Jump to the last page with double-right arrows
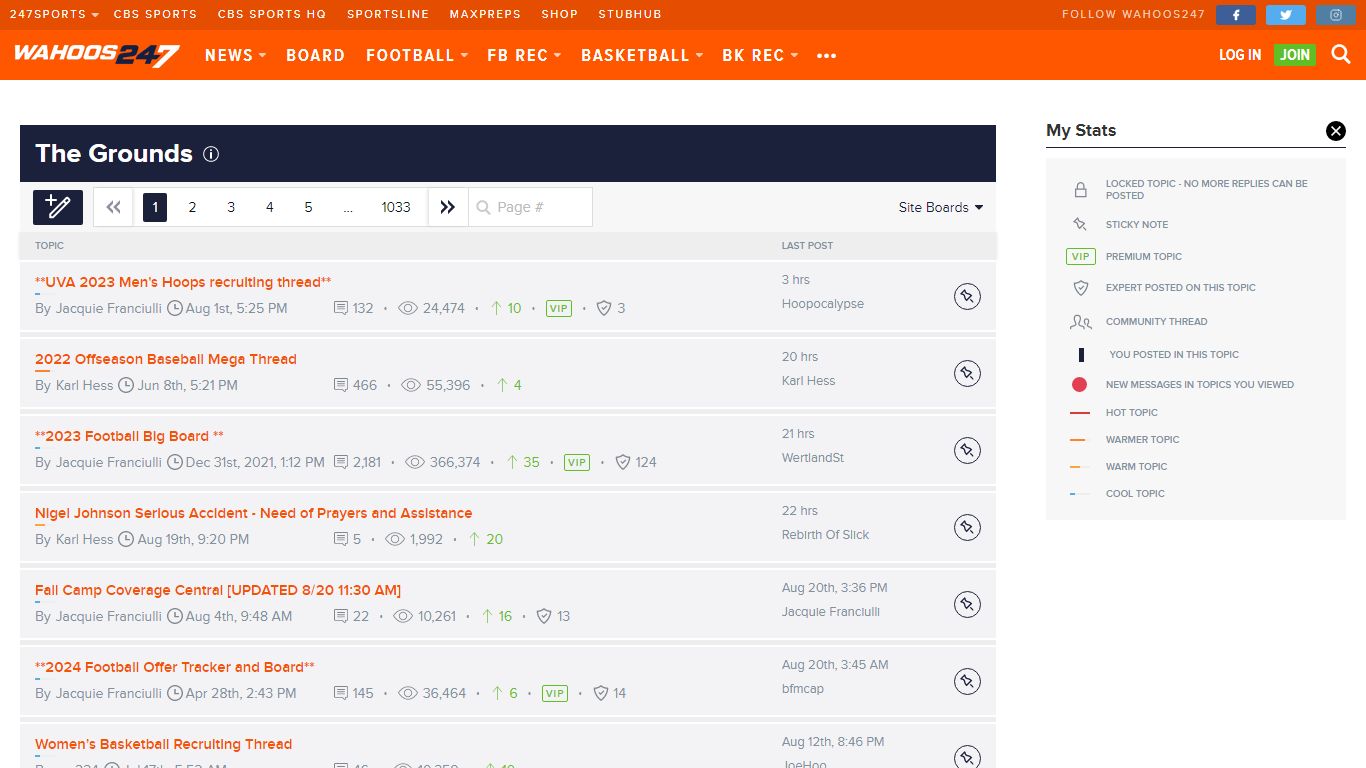The height and width of the screenshot is (768, 1366). 448,207
